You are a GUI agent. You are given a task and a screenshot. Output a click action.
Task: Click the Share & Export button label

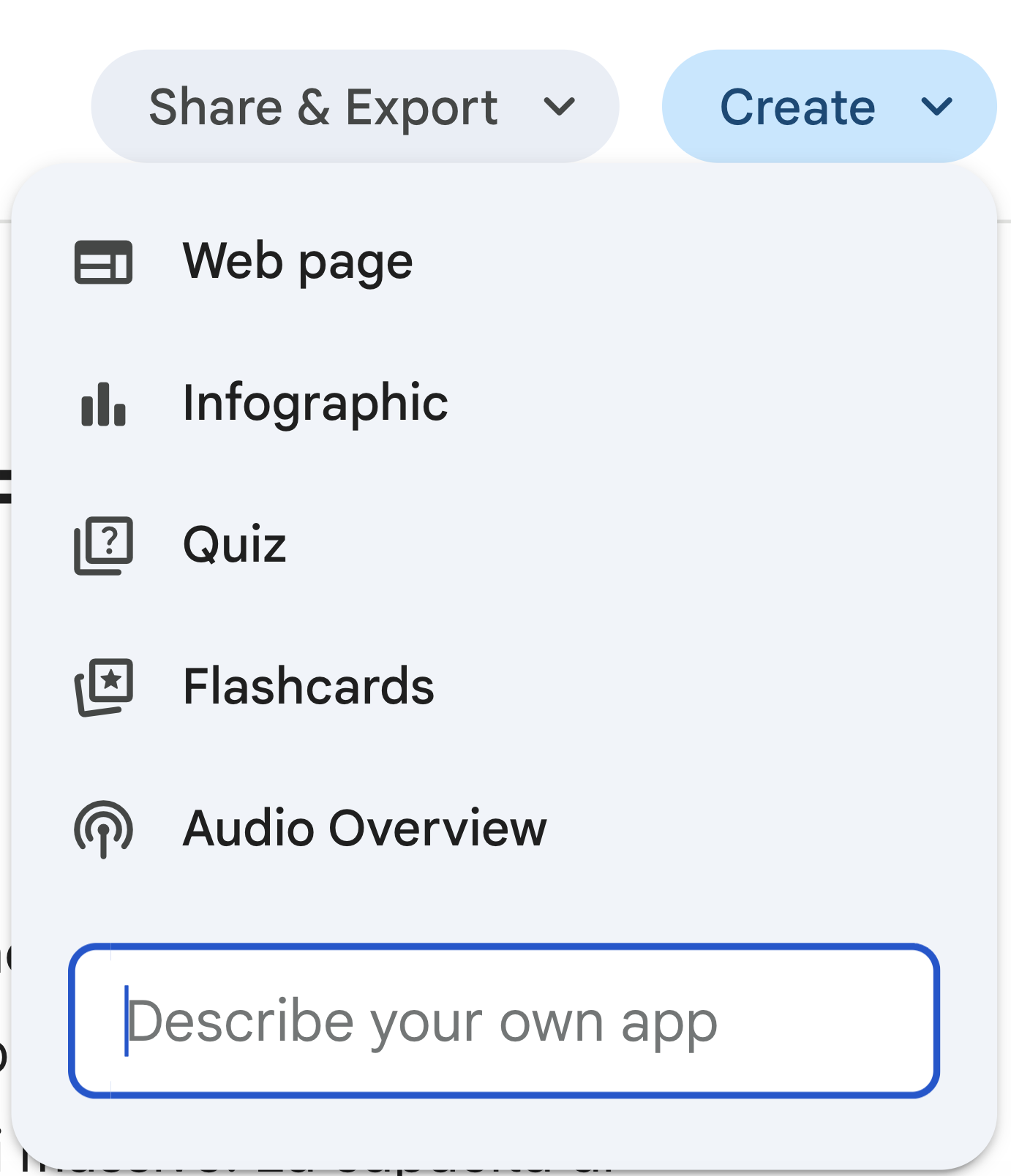point(323,108)
